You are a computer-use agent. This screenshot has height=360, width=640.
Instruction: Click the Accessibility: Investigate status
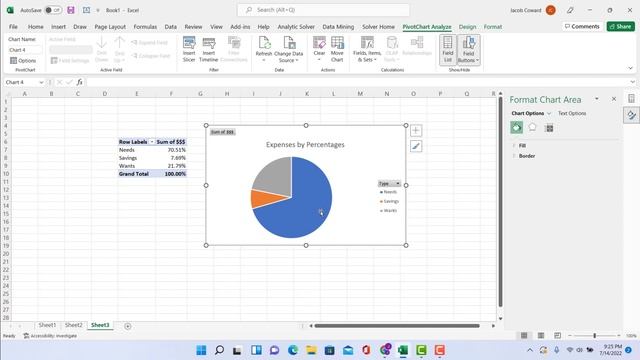pyautogui.click(x=50, y=336)
